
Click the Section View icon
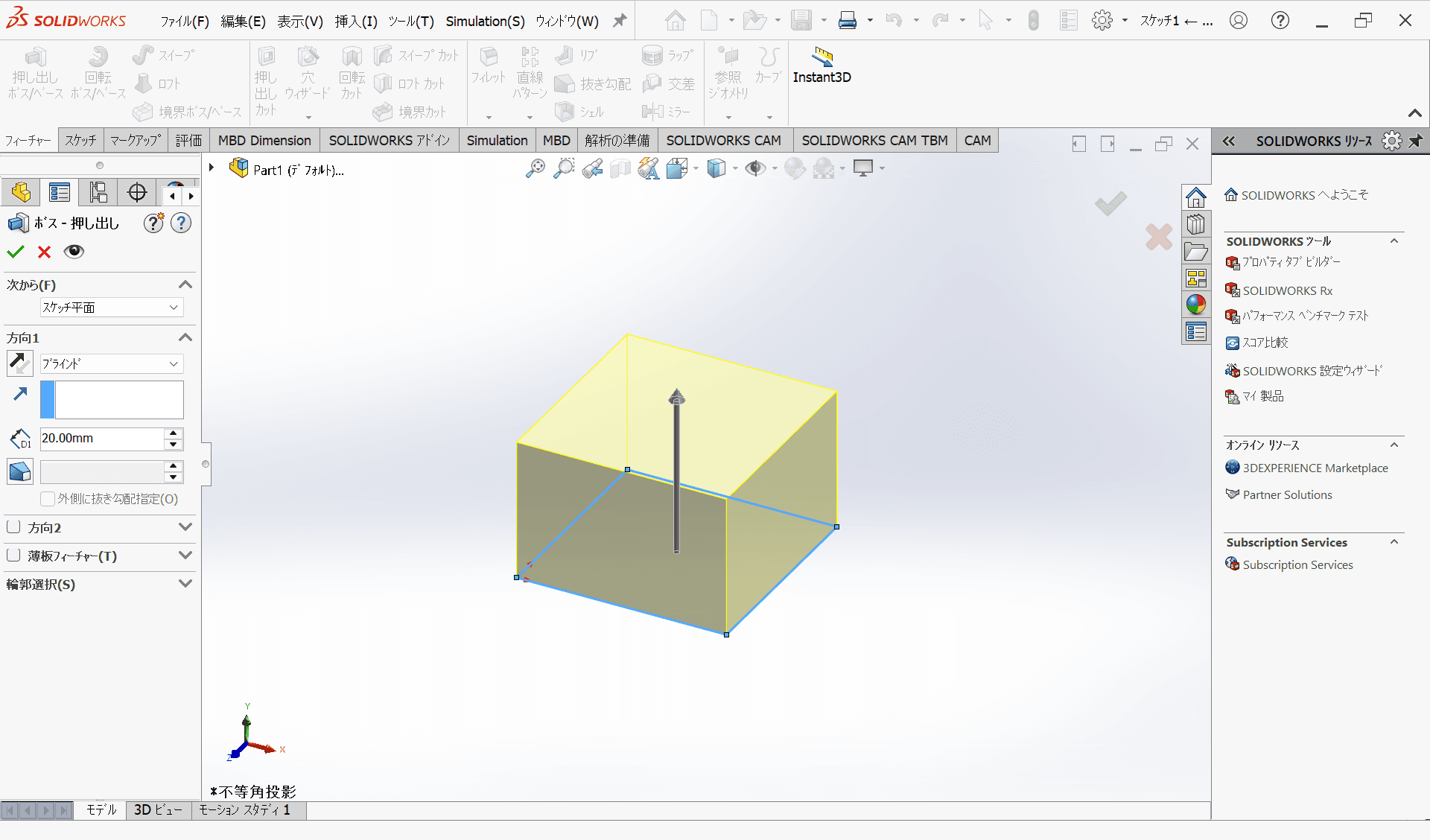[620, 169]
